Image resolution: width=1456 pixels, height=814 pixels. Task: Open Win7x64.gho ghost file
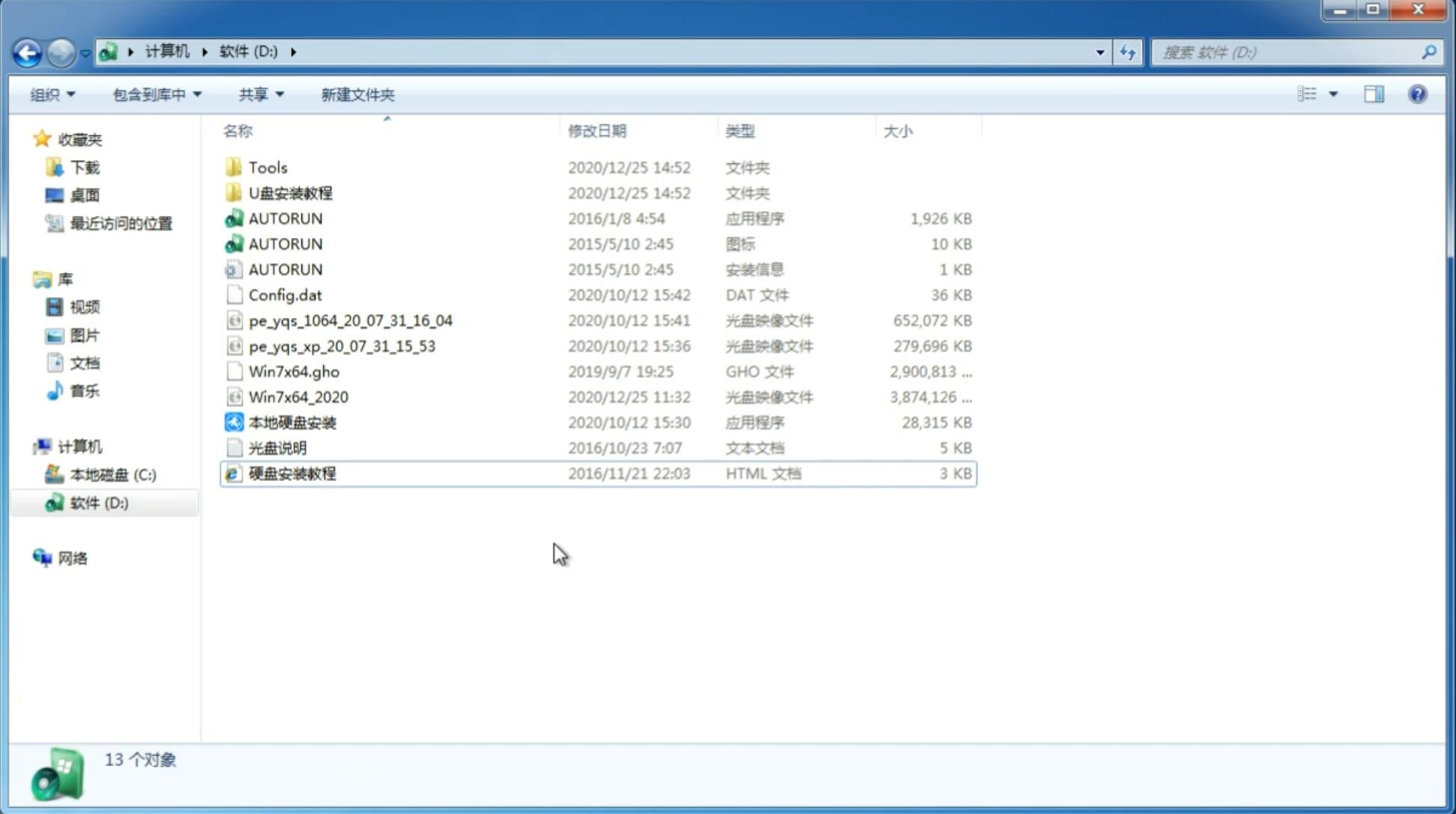(295, 371)
